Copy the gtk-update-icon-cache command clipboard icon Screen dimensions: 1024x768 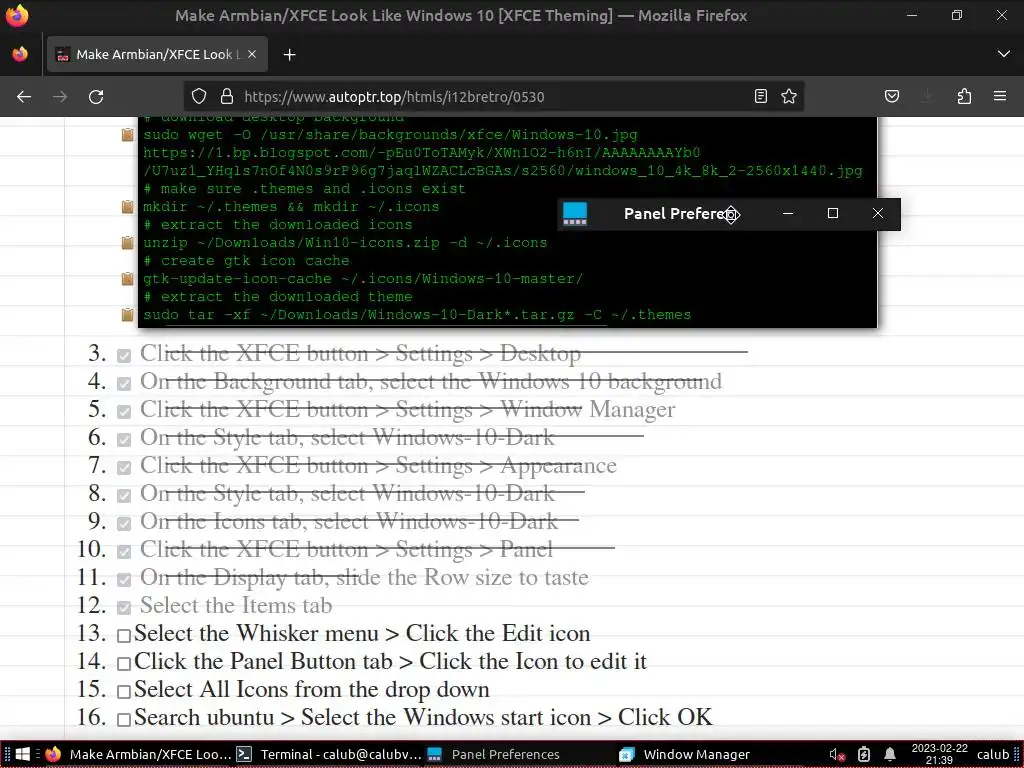click(x=128, y=278)
